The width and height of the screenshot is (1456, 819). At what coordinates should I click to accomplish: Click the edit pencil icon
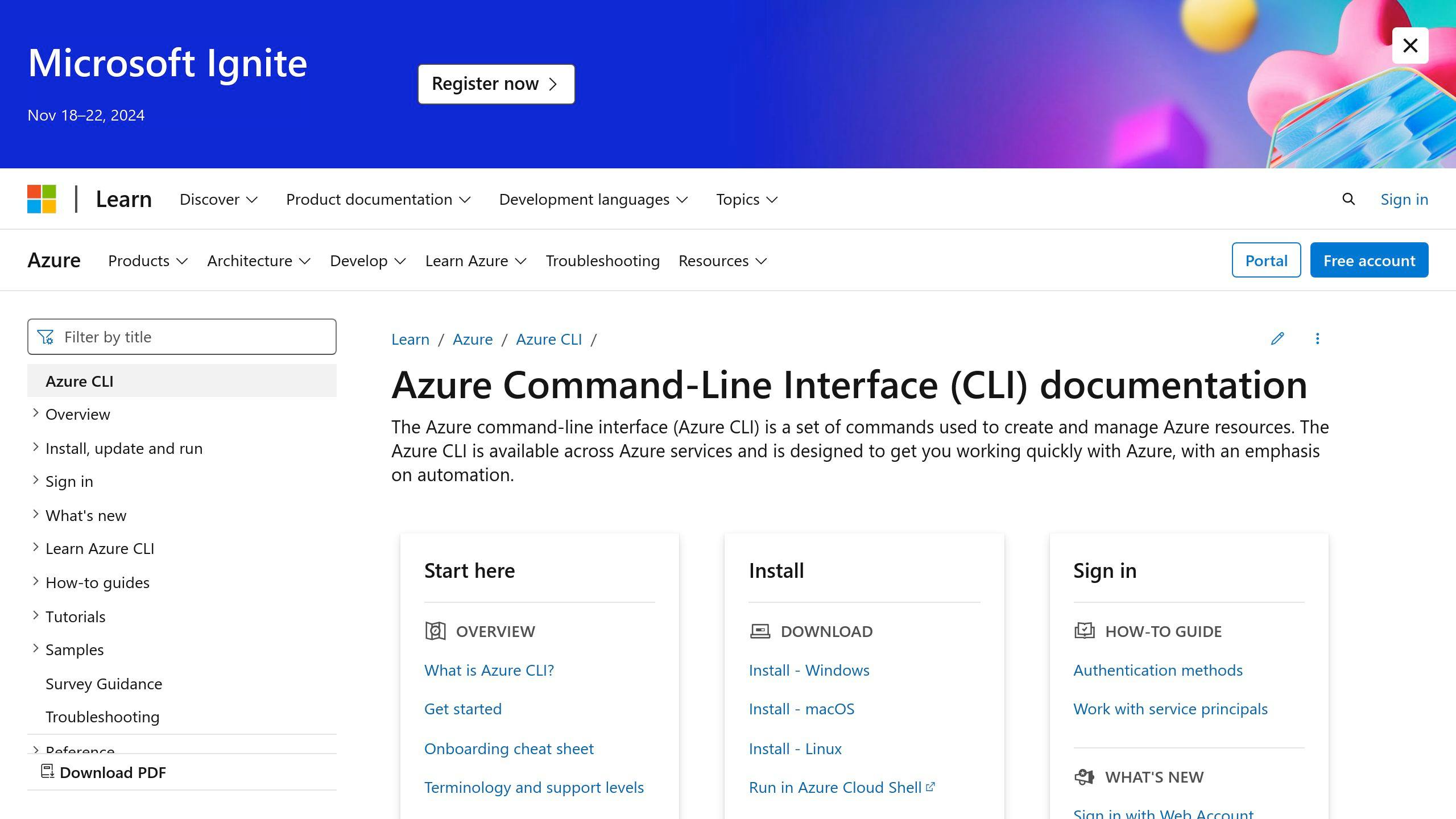pyautogui.click(x=1277, y=339)
